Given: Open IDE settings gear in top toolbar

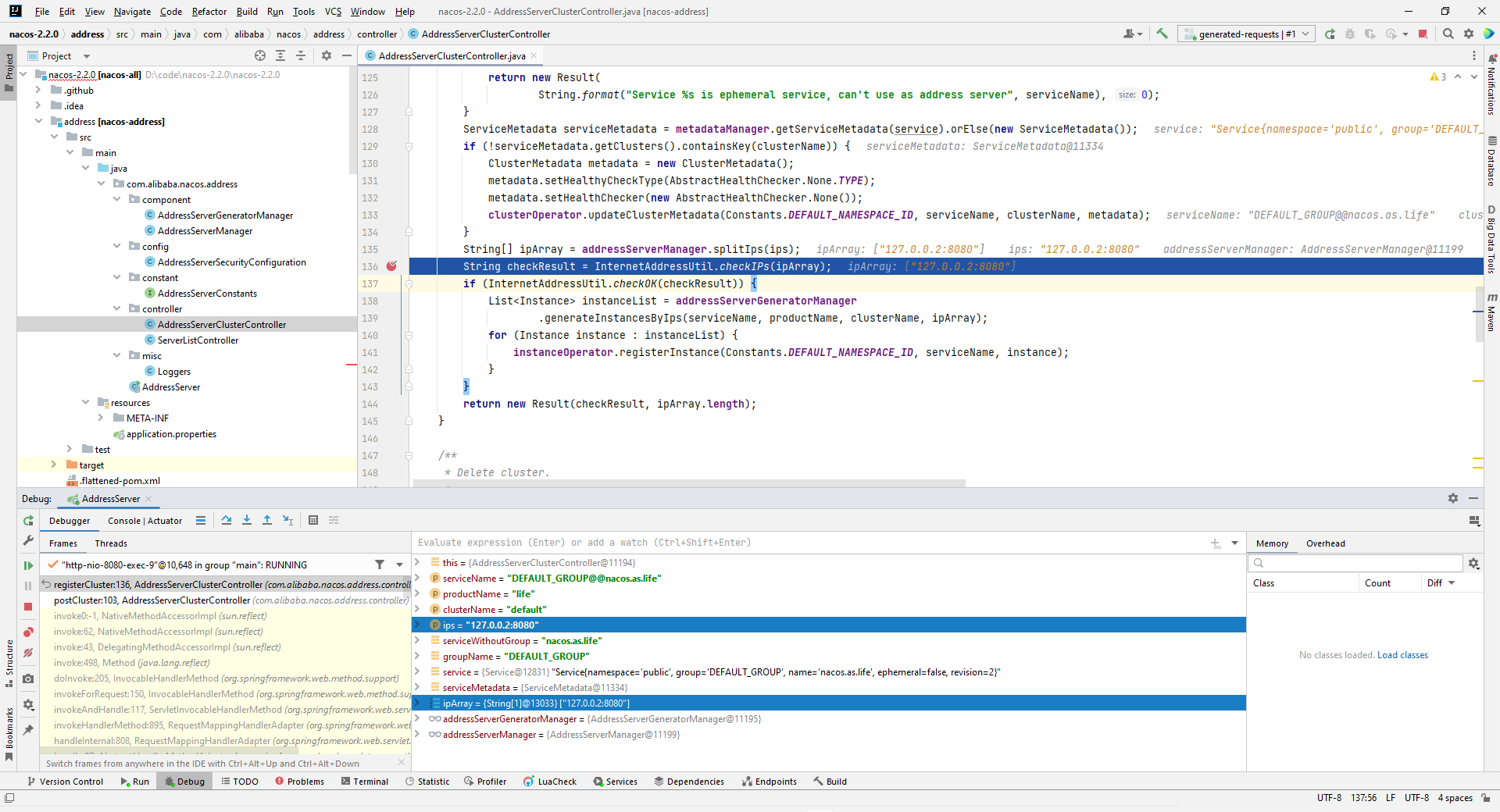Looking at the screenshot, I should point(1469,34).
